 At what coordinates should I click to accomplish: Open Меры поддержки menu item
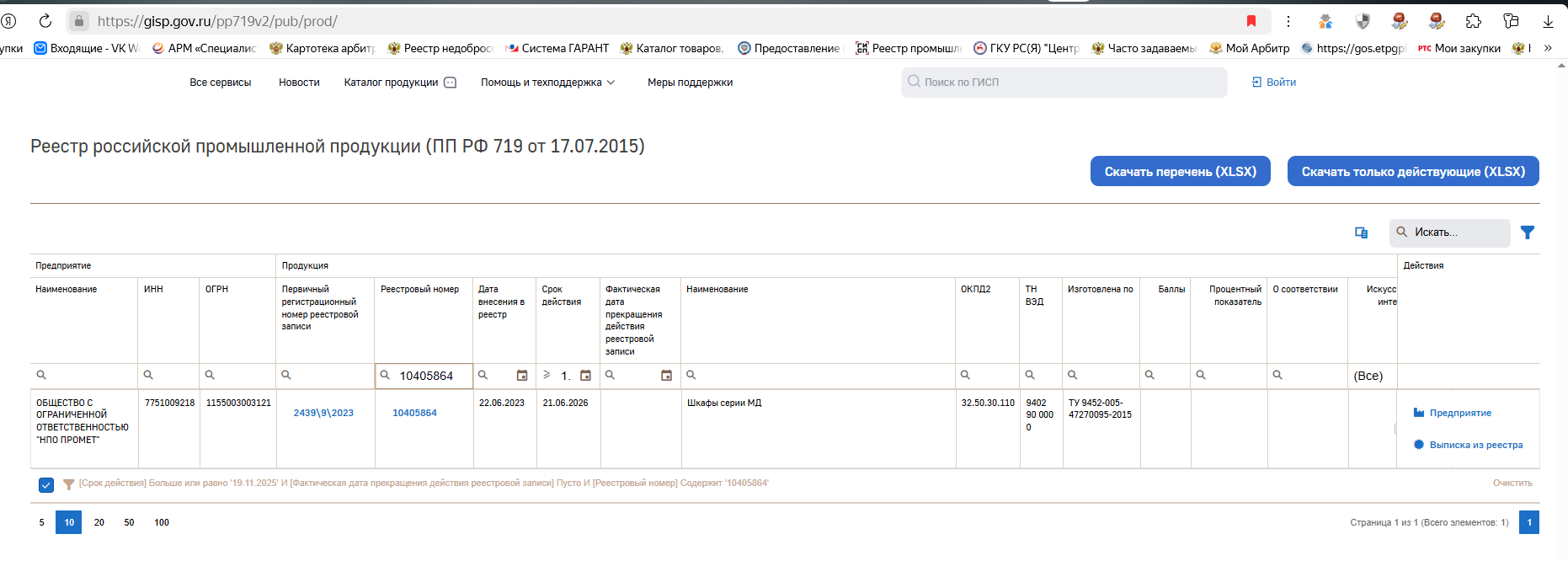690,83
